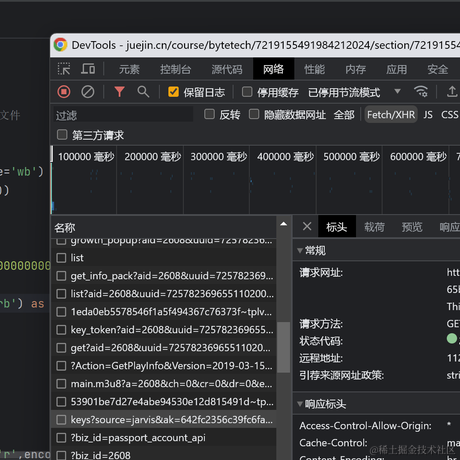The width and height of the screenshot is (460, 460).
Task: Tick checkbox beside ?biz_id=passport_account_api
Action: tap(61, 438)
